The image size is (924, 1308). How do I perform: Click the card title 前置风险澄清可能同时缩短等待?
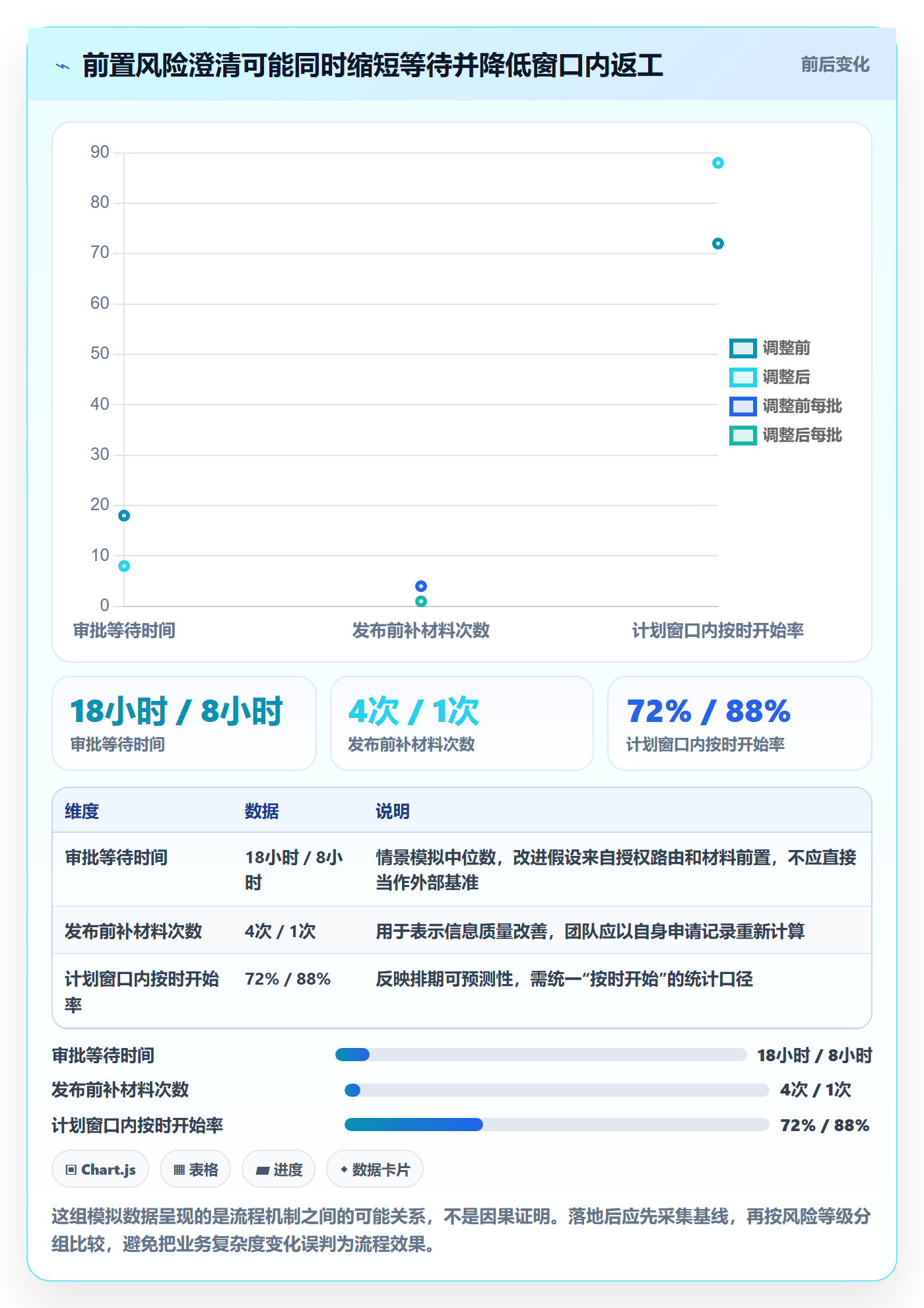(x=373, y=65)
